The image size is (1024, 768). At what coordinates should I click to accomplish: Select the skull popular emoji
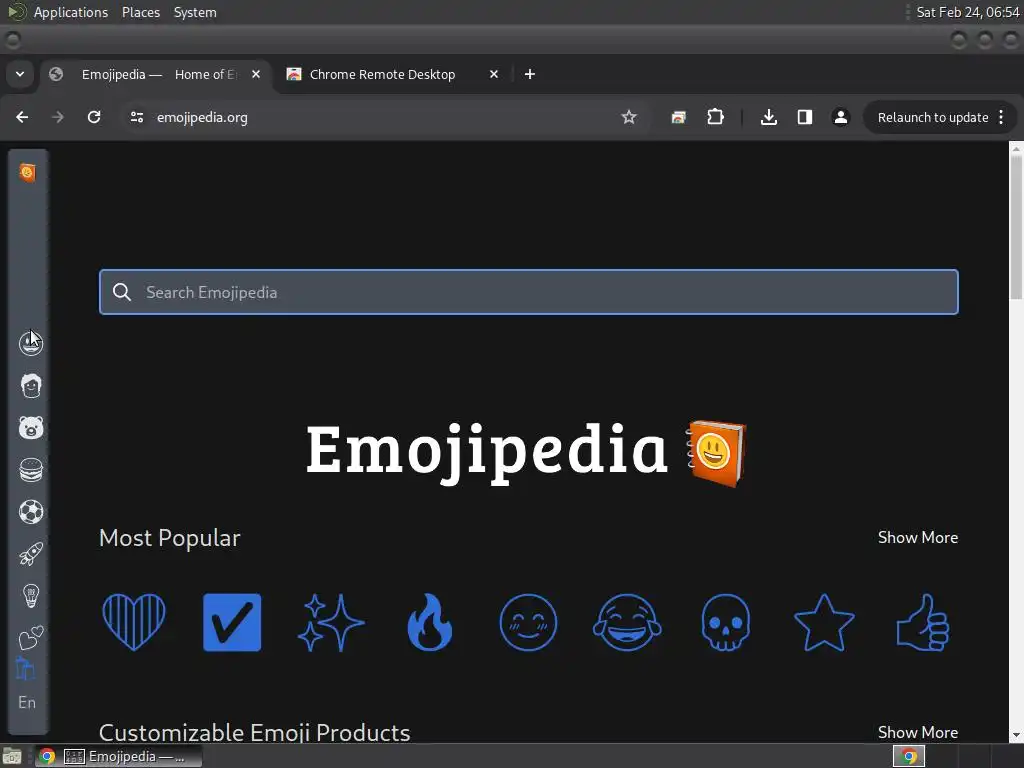click(x=726, y=622)
